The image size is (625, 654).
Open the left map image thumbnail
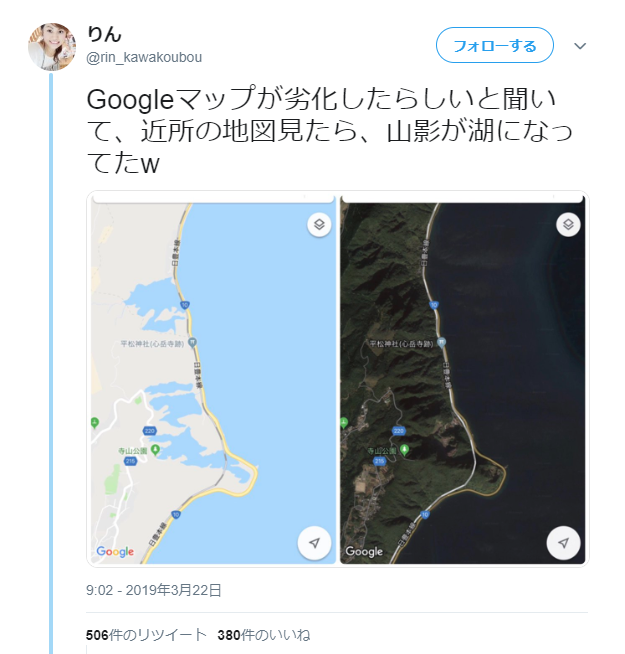(214, 379)
